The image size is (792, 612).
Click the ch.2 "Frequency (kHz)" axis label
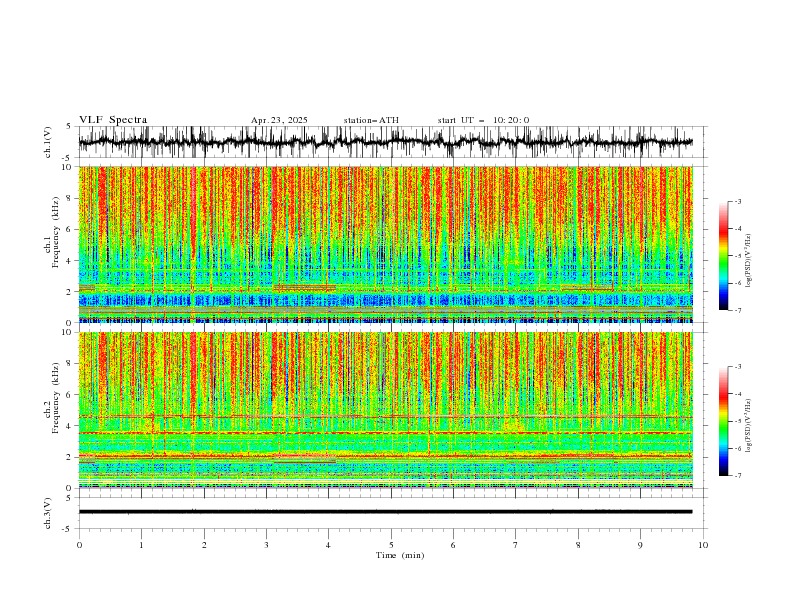coord(56,398)
